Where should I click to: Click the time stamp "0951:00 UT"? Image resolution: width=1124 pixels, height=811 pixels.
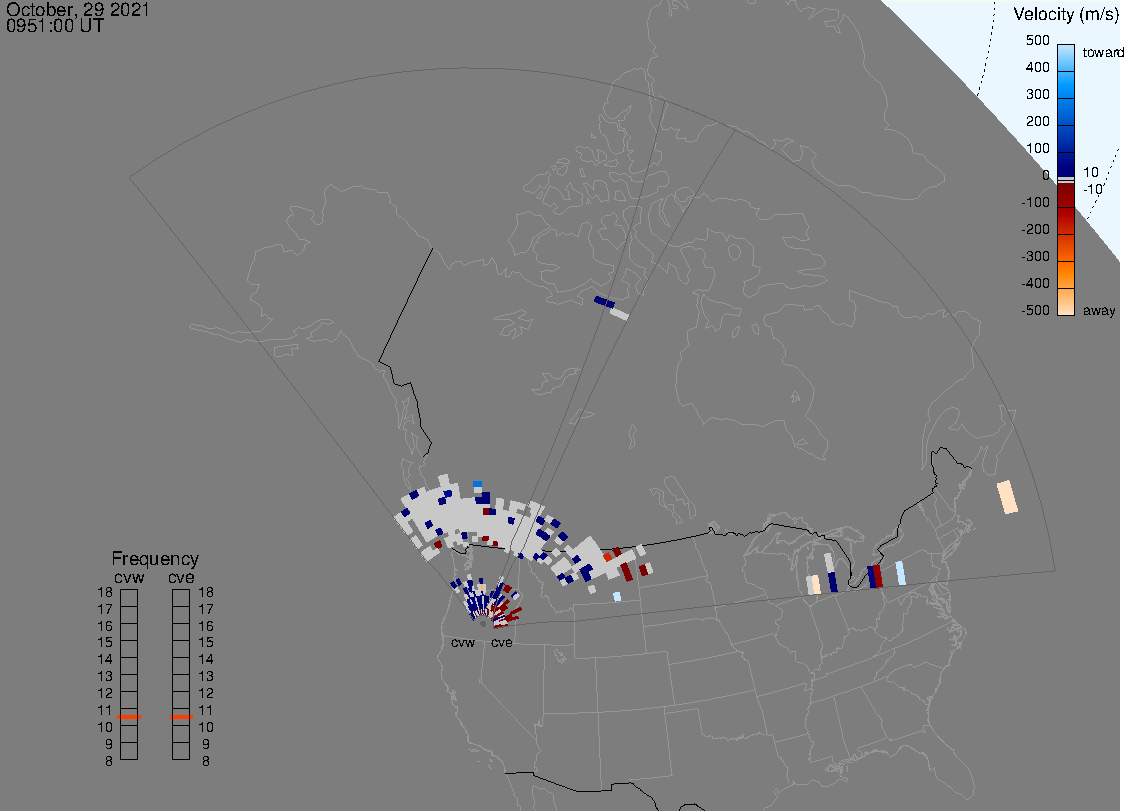coord(55,26)
